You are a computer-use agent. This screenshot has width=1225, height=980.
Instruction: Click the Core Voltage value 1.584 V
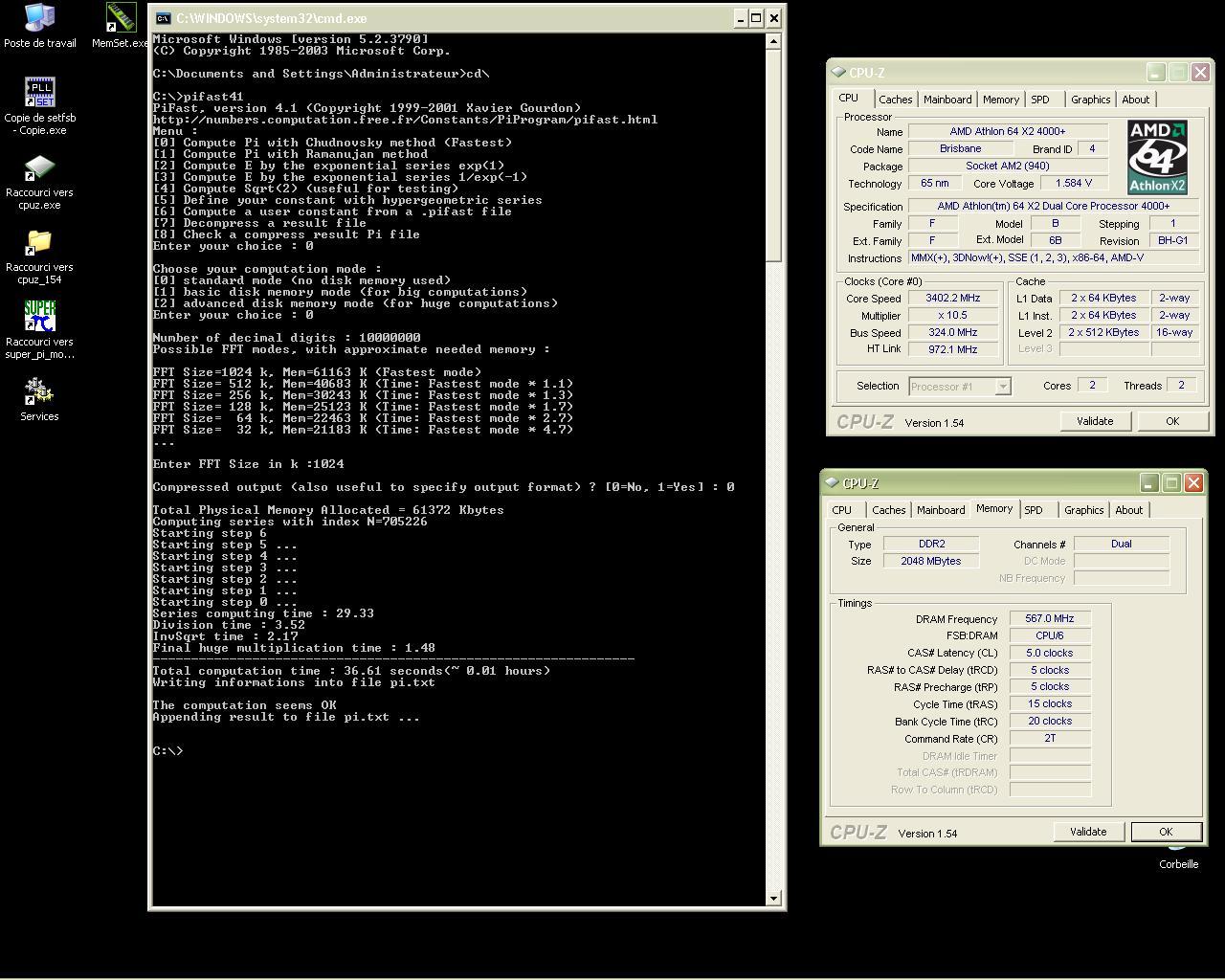click(x=1074, y=183)
